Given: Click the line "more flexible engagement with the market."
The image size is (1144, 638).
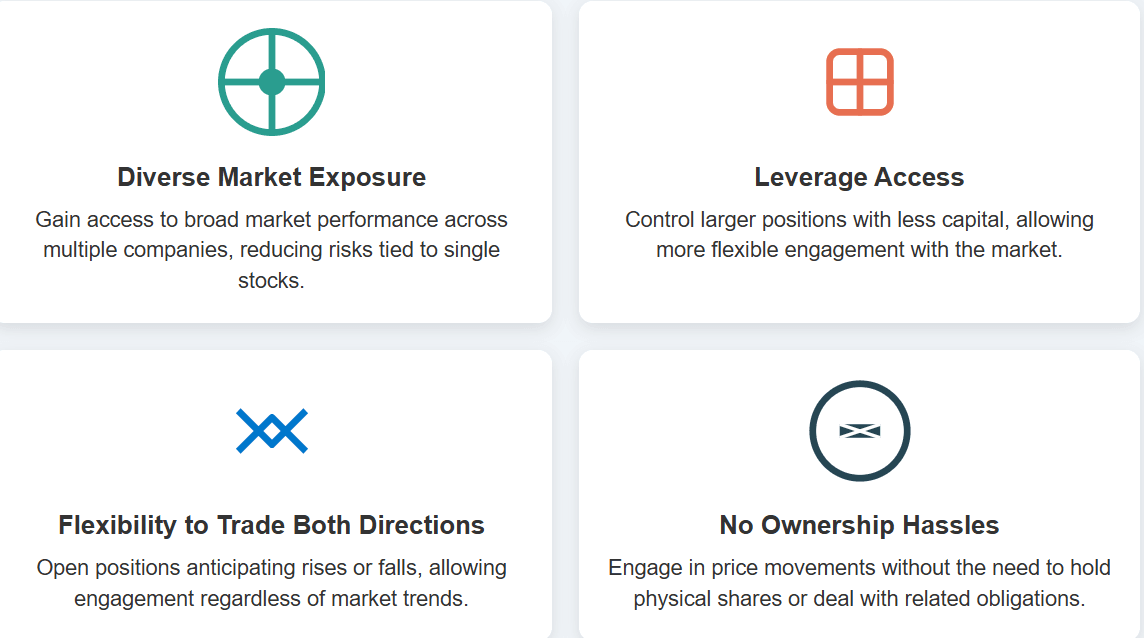Looking at the screenshot, I should click(x=859, y=250).
